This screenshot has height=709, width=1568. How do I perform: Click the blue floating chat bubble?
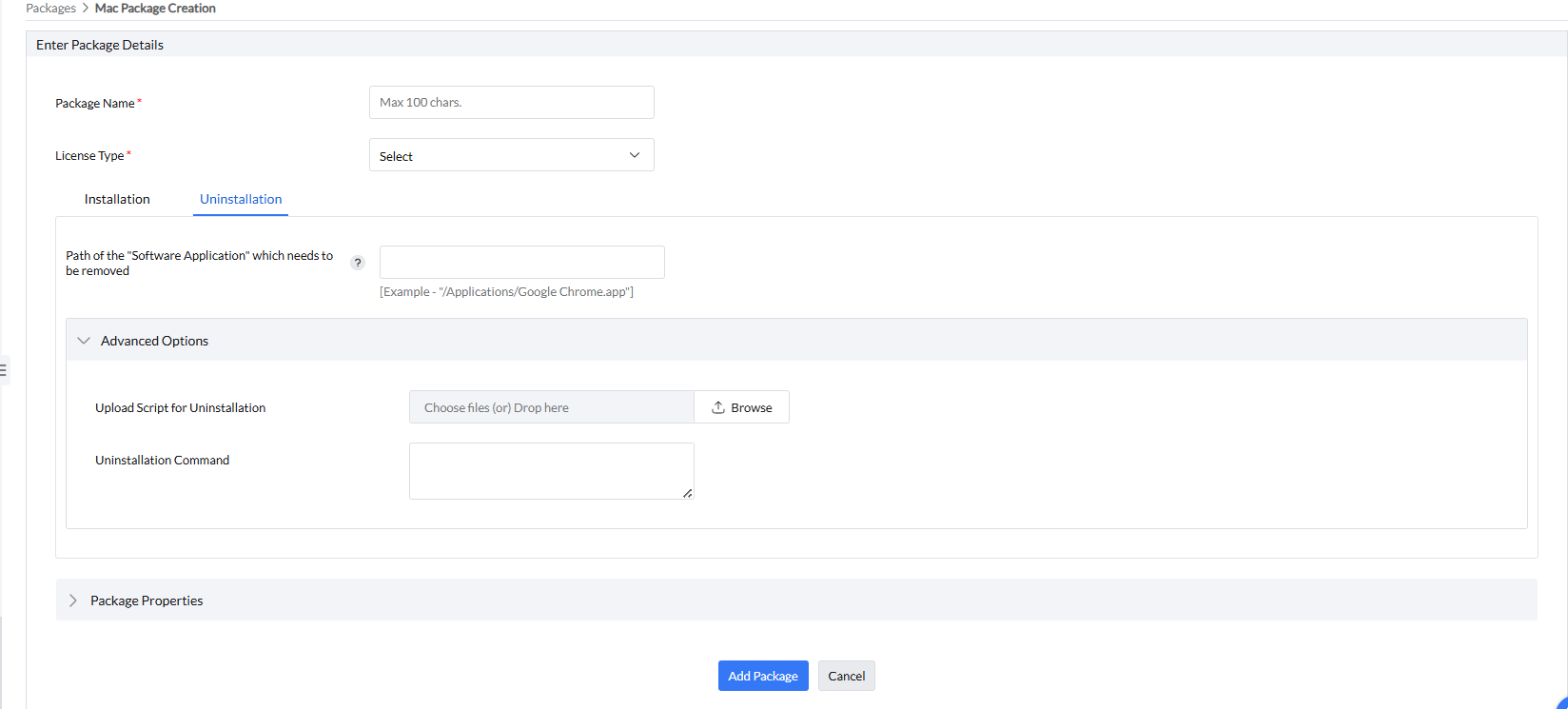click(x=1561, y=703)
